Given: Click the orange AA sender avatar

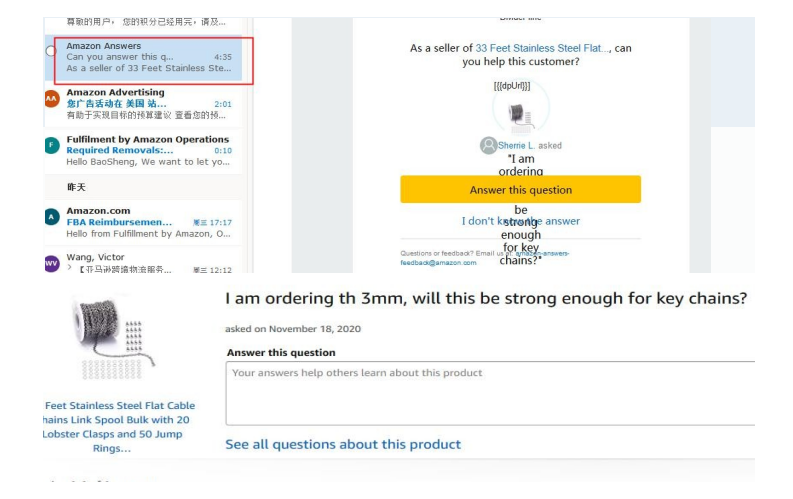Looking at the screenshot, I should (52, 99).
